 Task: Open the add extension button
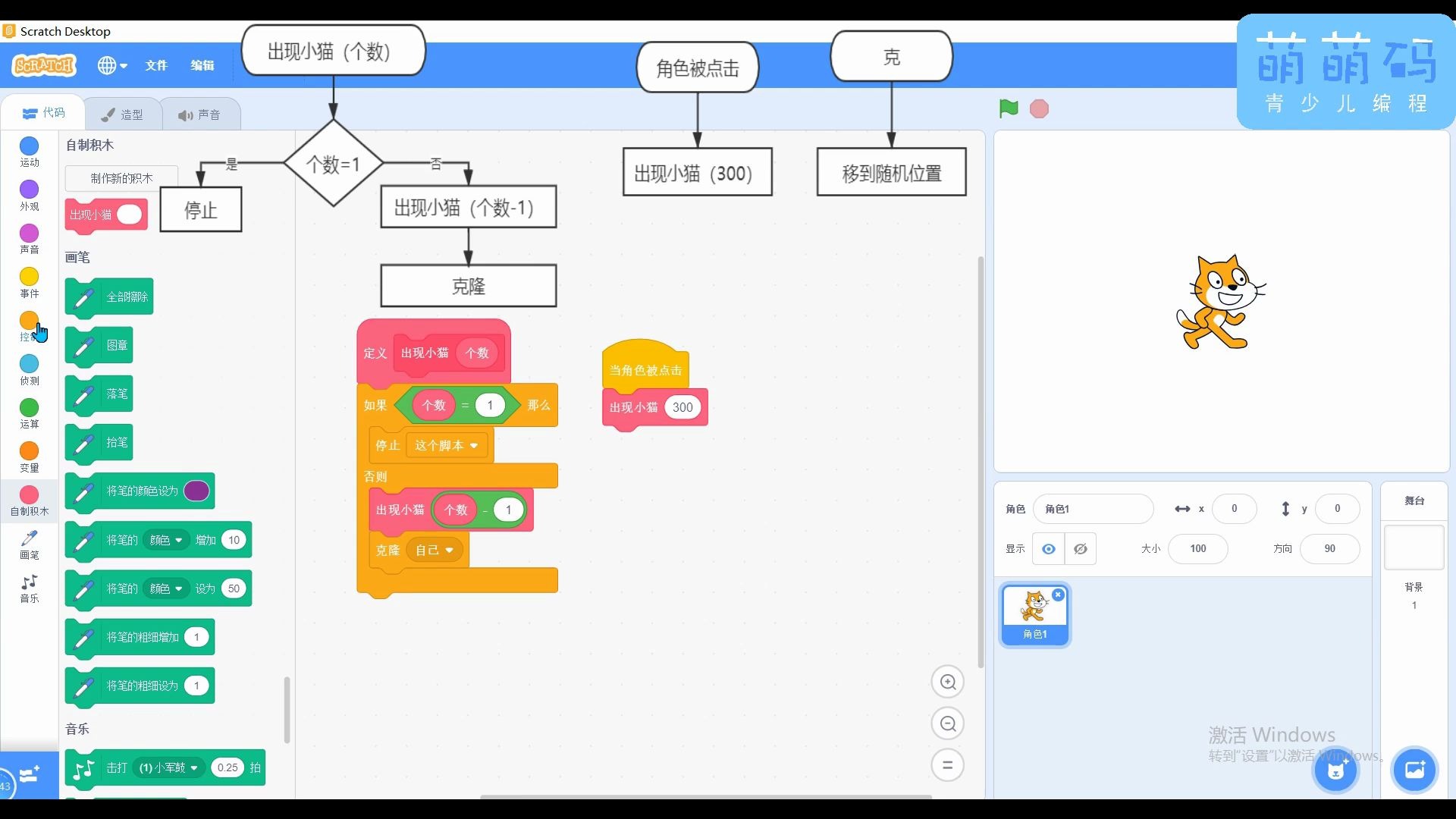(29, 774)
